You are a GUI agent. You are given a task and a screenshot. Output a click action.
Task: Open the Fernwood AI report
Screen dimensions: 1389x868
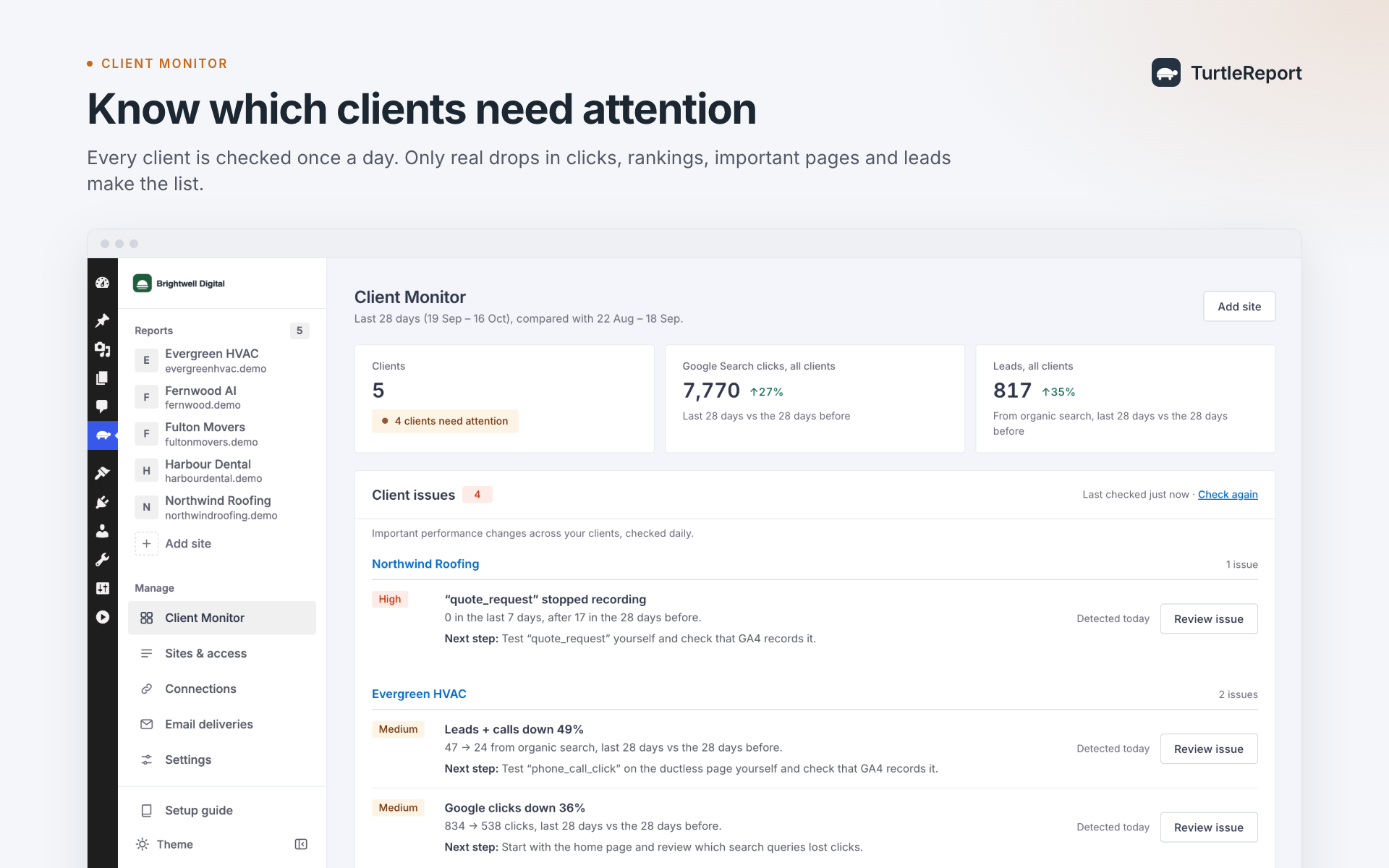coord(222,397)
